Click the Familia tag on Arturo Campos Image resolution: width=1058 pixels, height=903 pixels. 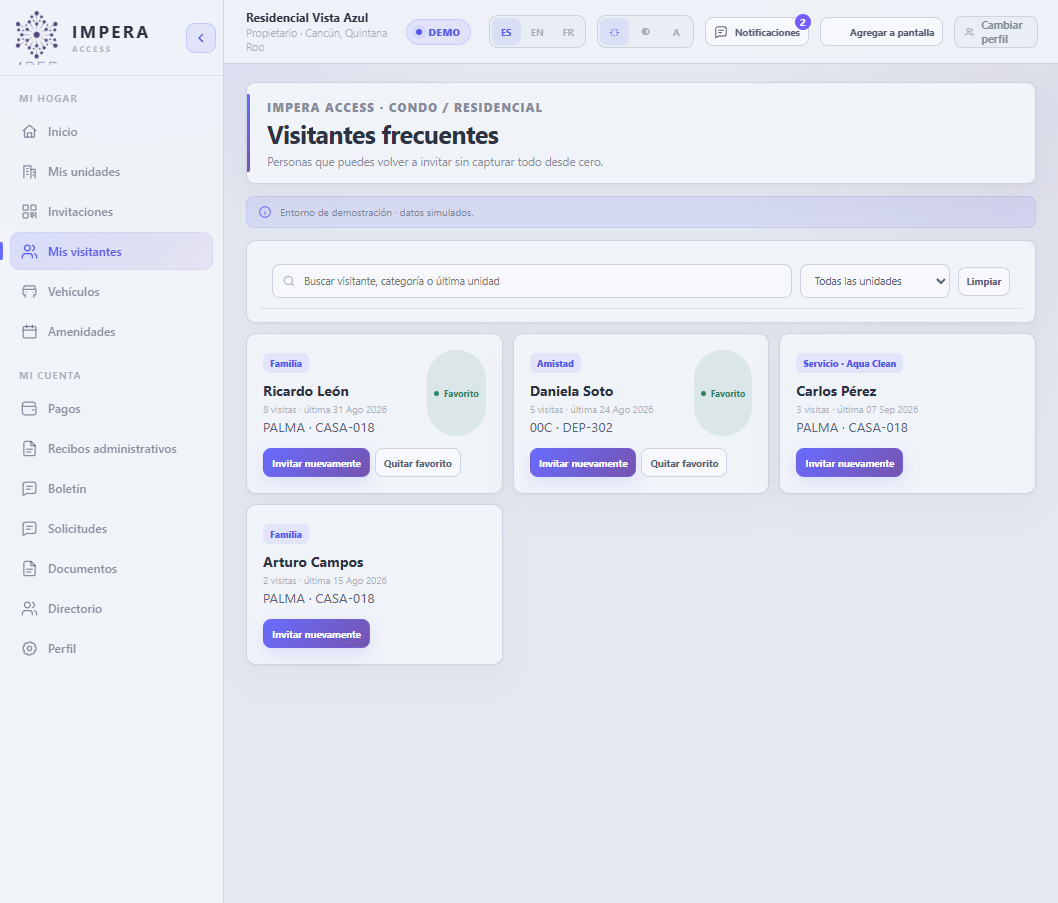click(286, 534)
